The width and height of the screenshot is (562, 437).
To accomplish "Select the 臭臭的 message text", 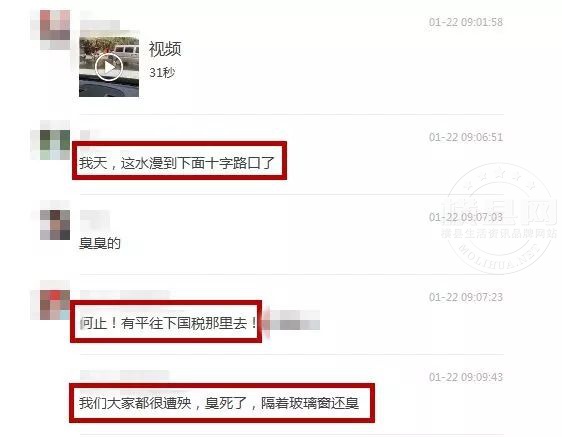I will (100, 243).
